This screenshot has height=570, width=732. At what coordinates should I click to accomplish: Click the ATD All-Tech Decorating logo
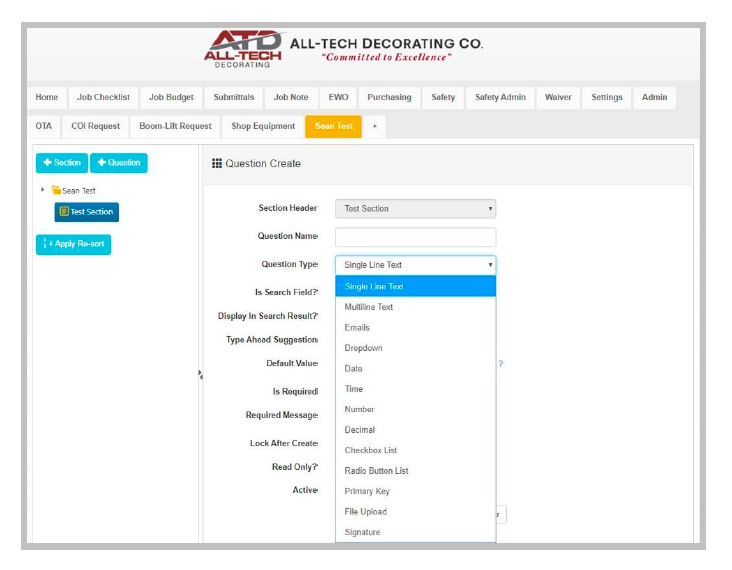pyautogui.click(x=243, y=49)
